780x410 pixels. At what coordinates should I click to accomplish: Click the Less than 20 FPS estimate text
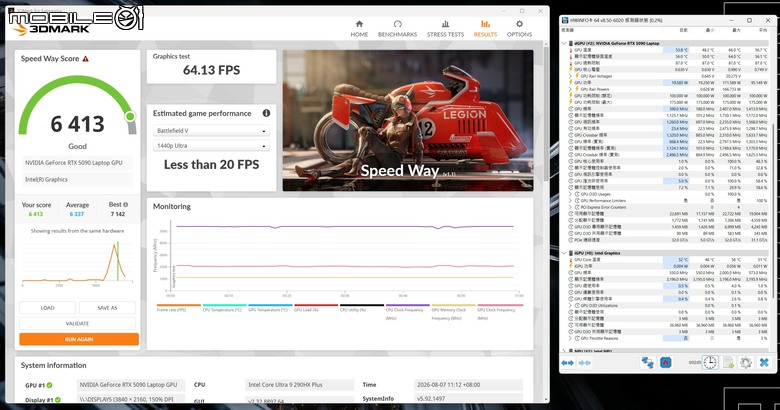click(211, 165)
